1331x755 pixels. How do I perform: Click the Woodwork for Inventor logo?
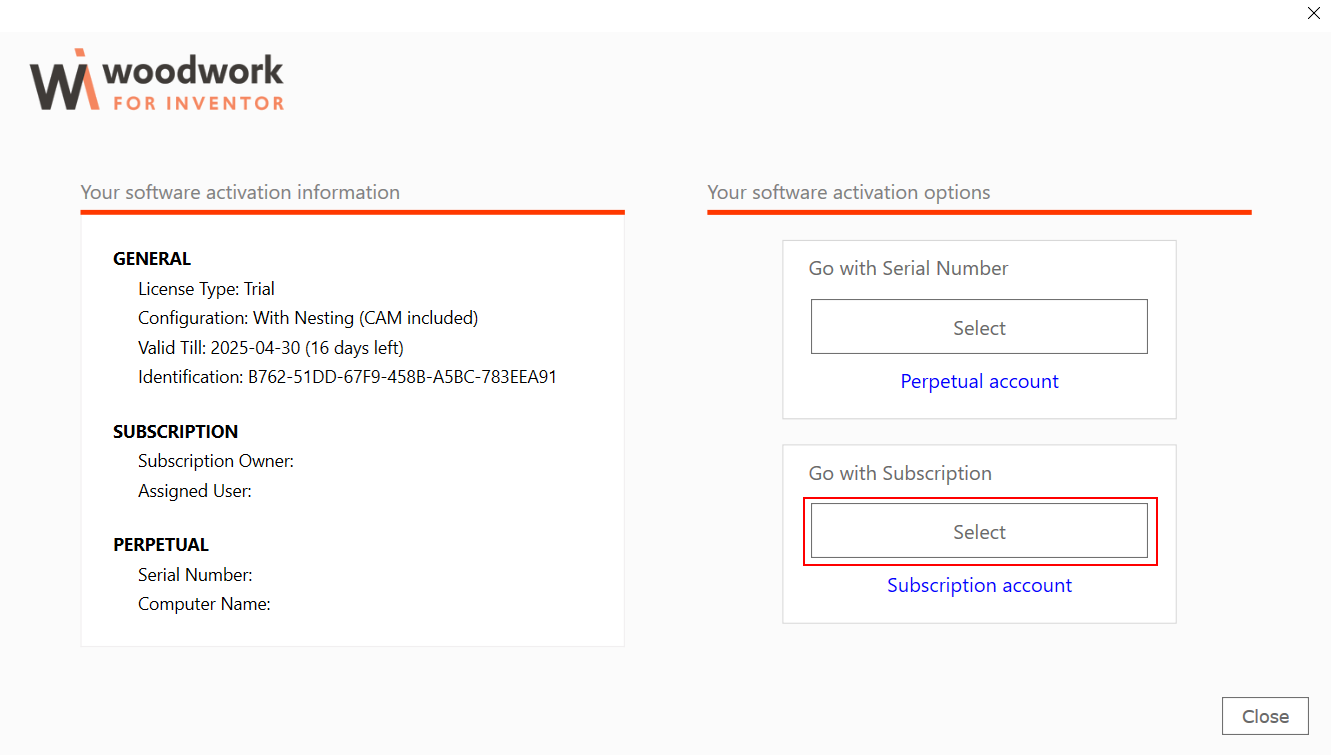click(x=157, y=80)
